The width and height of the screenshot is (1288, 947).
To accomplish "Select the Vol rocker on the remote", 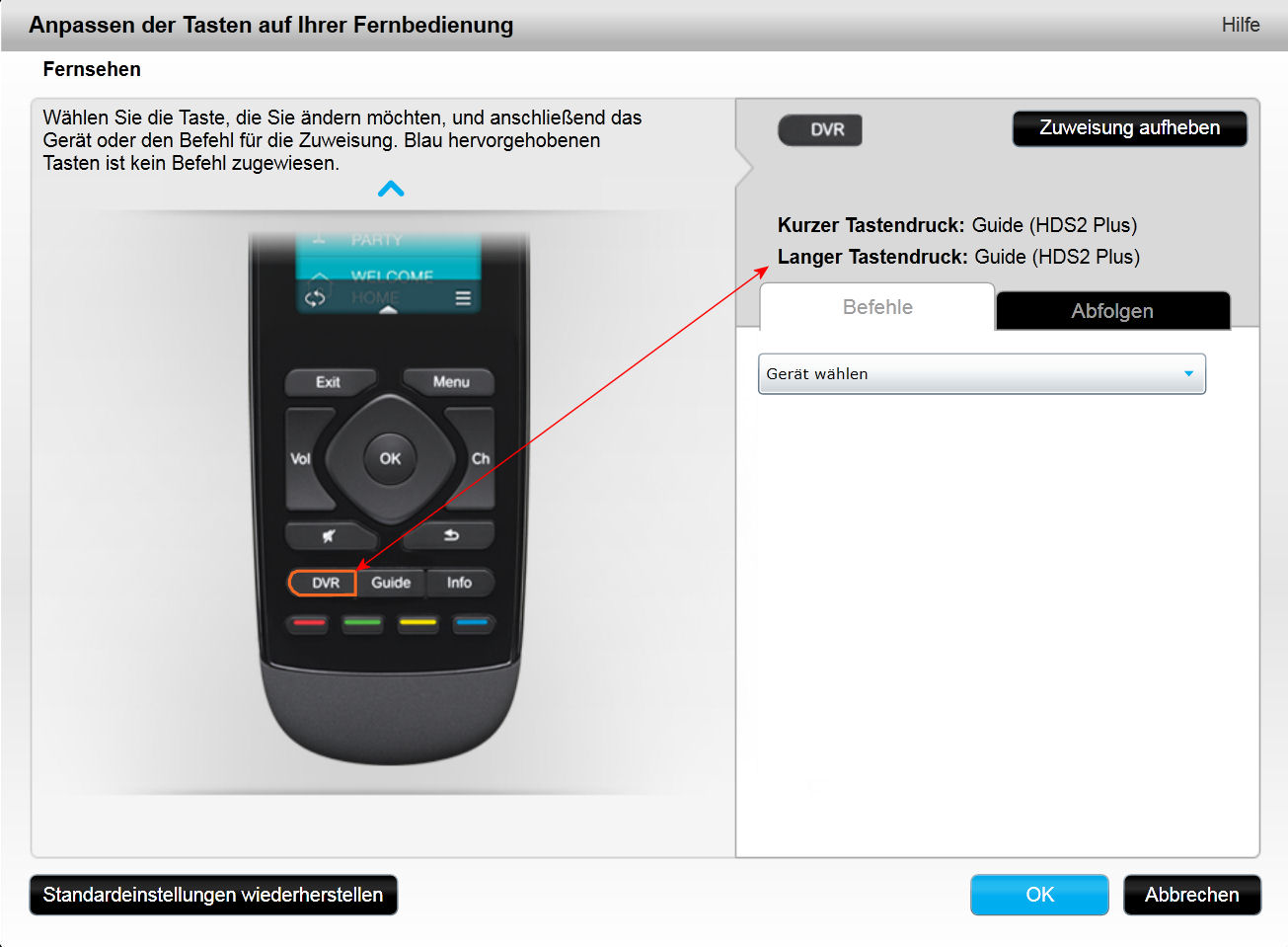I will (x=301, y=458).
